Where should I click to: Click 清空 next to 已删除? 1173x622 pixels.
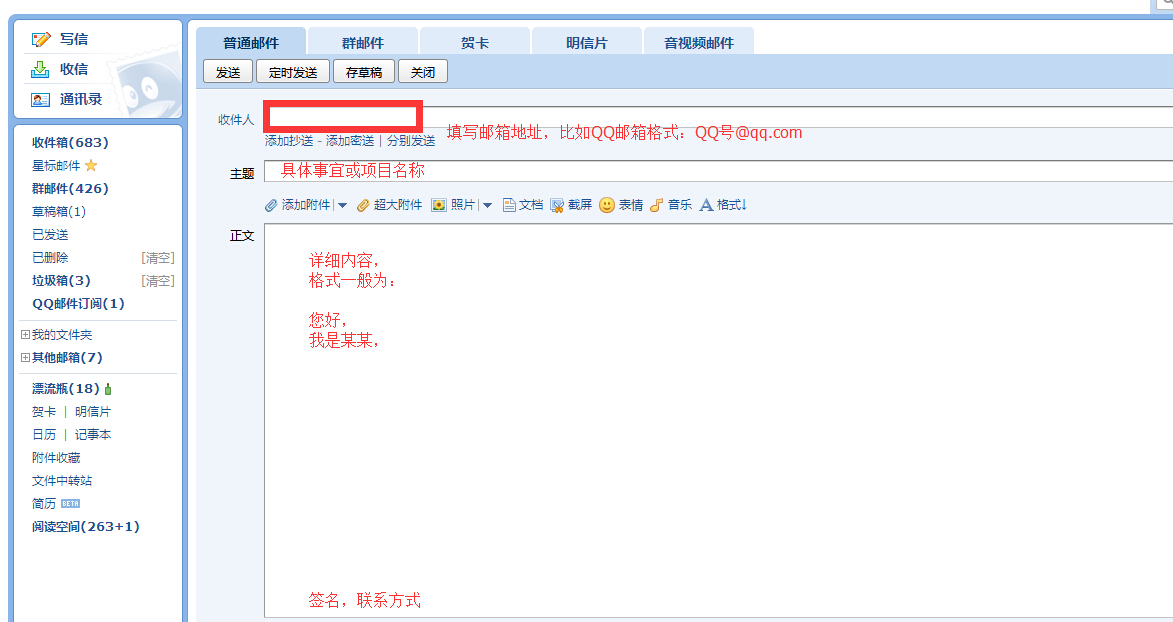point(158,257)
